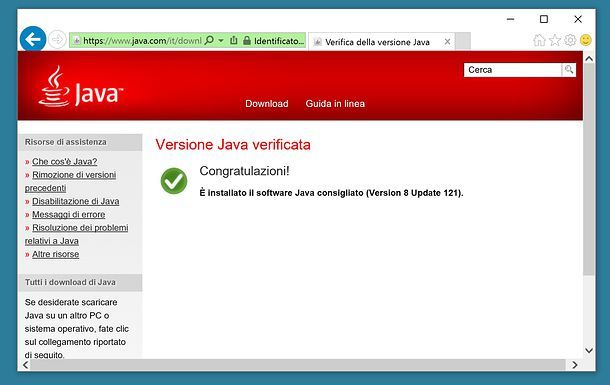The width and height of the screenshot is (610, 385).
Task: Minimize the browser window
Action: click(x=510, y=19)
